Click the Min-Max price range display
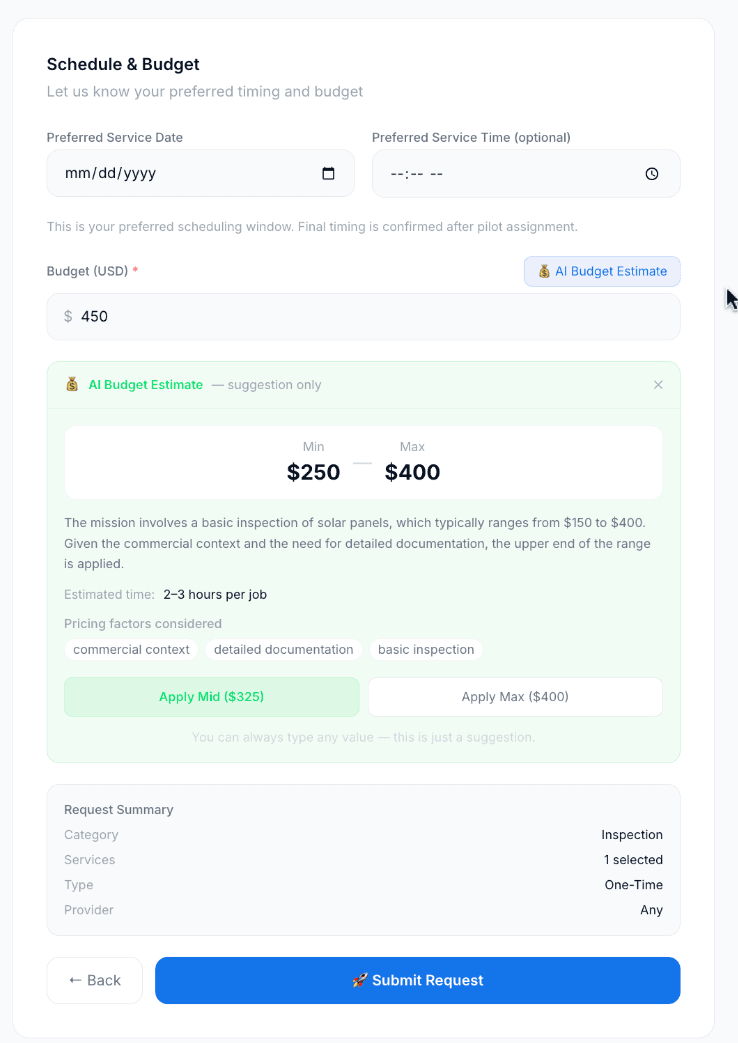Image resolution: width=738 pixels, height=1043 pixels. [x=363, y=461]
